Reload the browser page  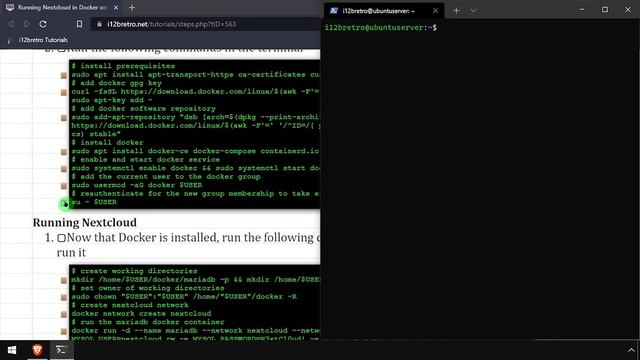tap(43, 24)
